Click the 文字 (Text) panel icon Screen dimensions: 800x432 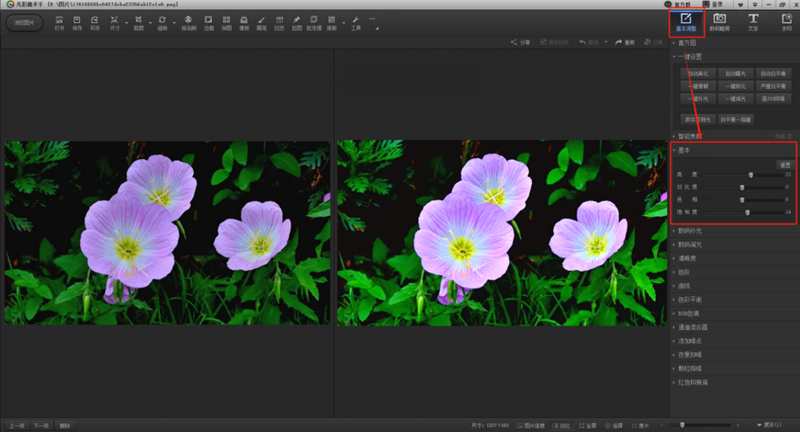coord(752,21)
